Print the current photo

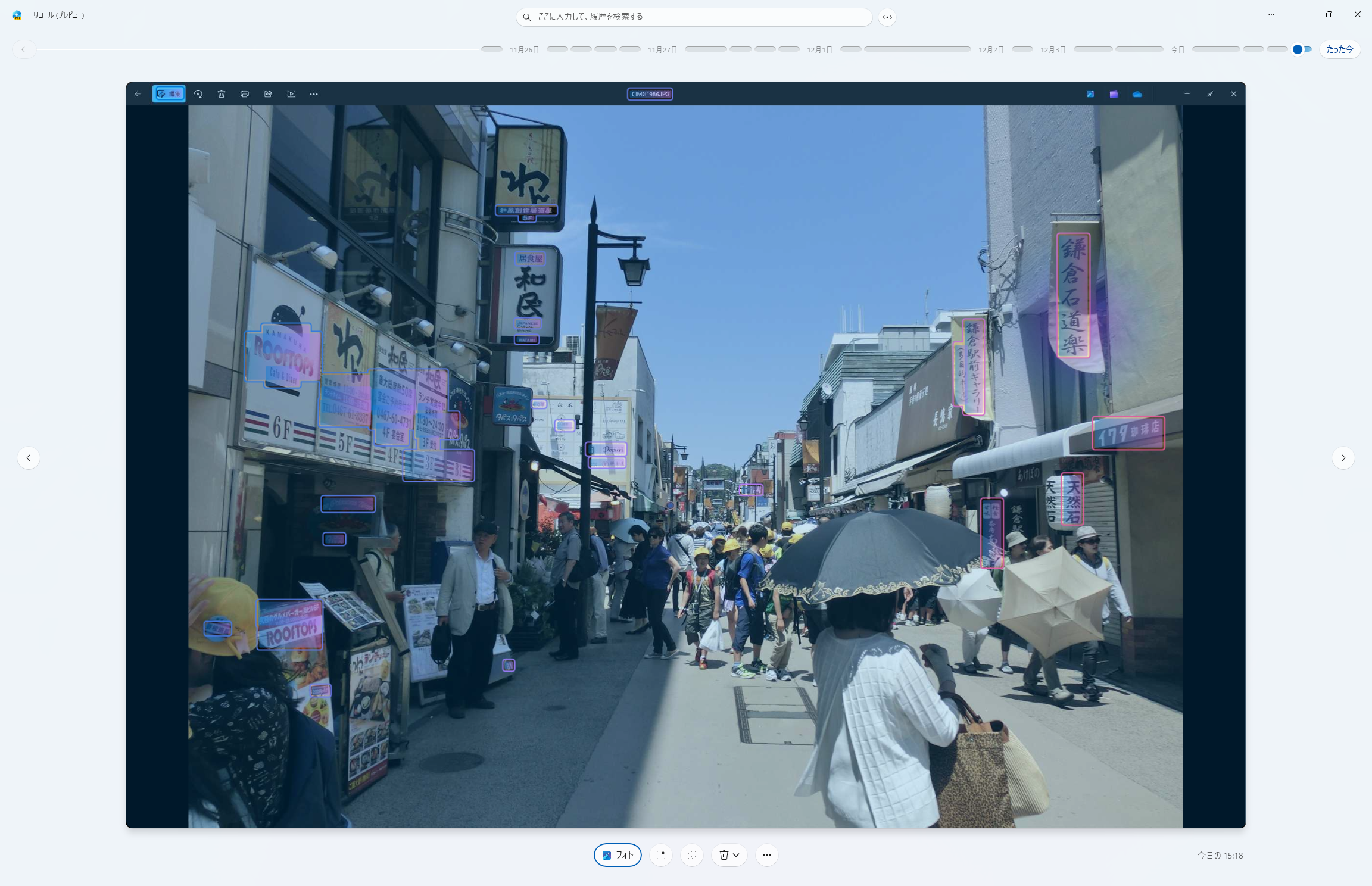[245, 93]
